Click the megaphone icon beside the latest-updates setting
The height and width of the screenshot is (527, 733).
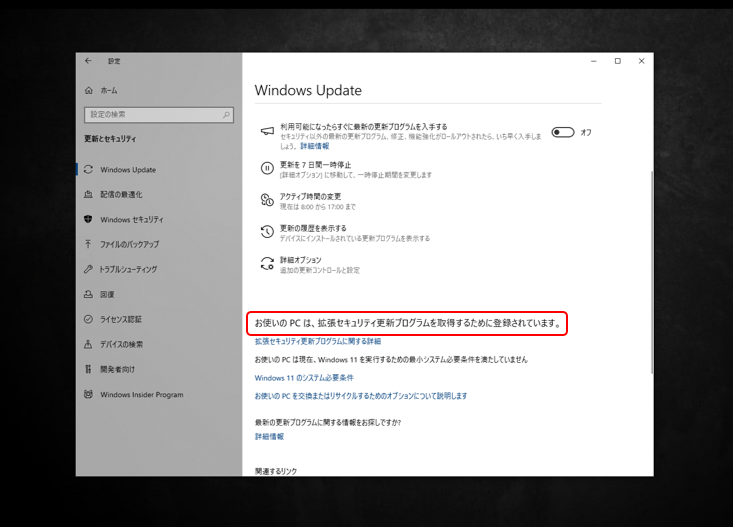click(267, 131)
